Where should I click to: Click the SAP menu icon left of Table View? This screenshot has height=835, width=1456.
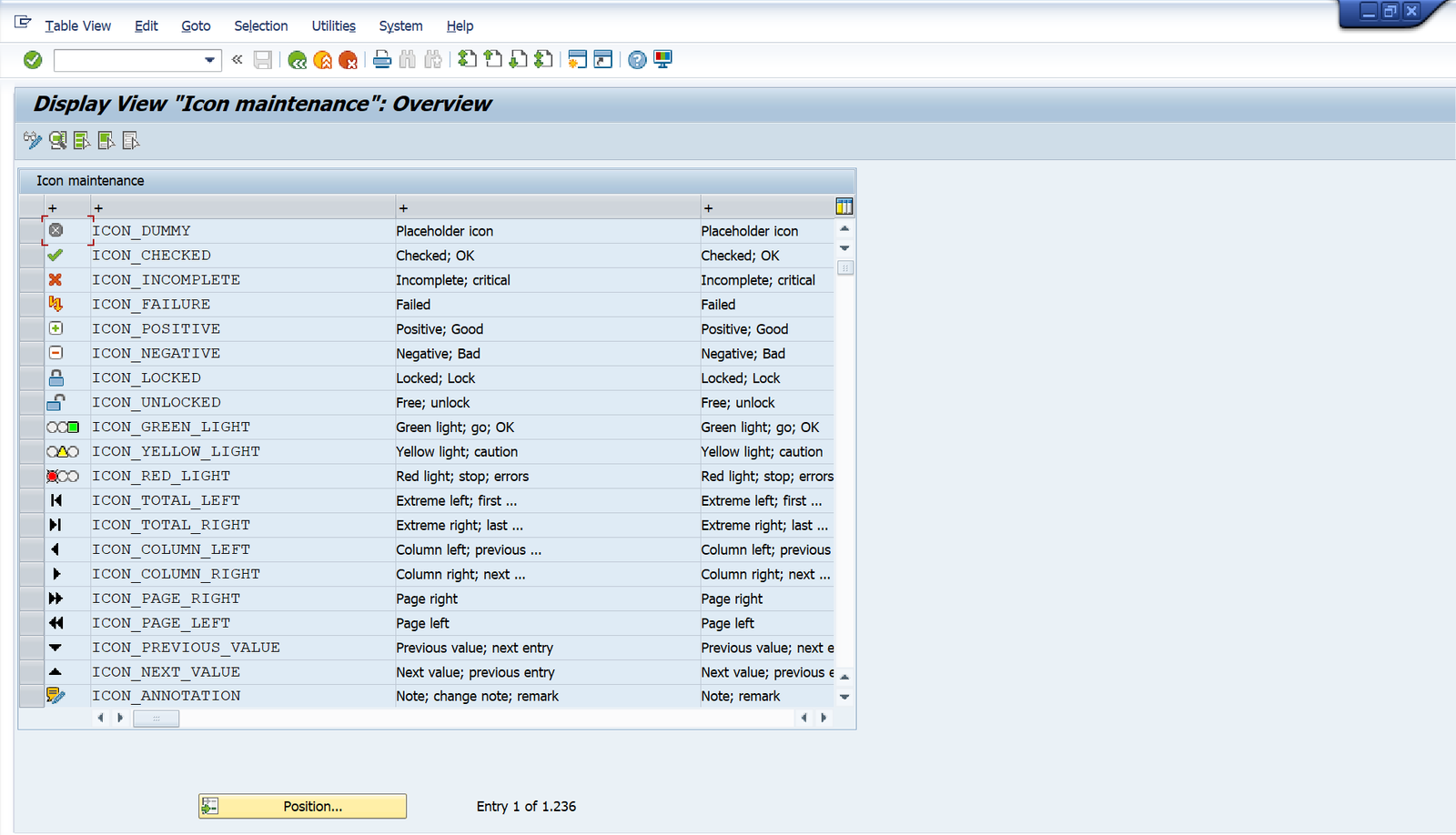(23, 23)
